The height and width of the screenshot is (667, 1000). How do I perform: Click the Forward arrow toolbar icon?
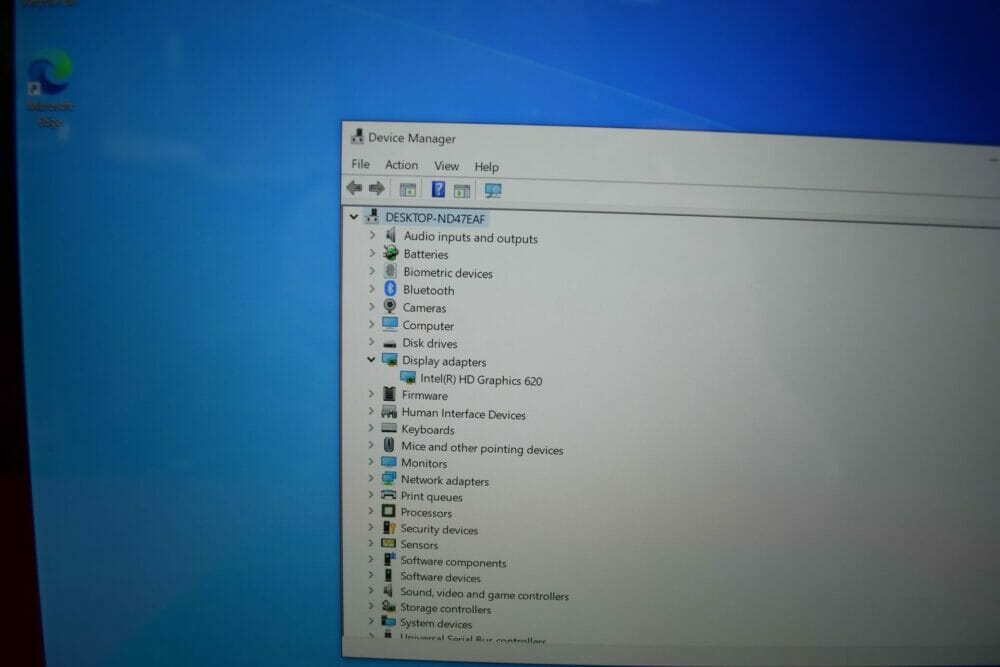click(376, 188)
